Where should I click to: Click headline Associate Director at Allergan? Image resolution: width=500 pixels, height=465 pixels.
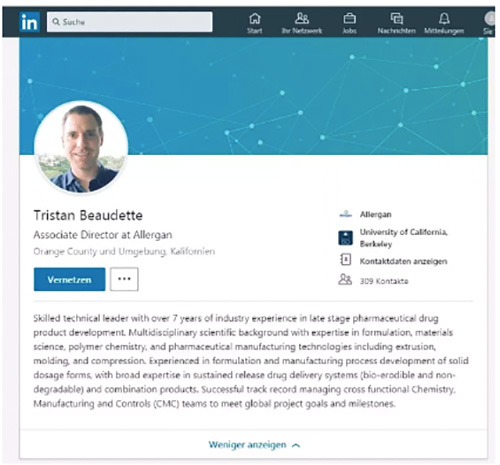pyautogui.click(x=103, y=235)
